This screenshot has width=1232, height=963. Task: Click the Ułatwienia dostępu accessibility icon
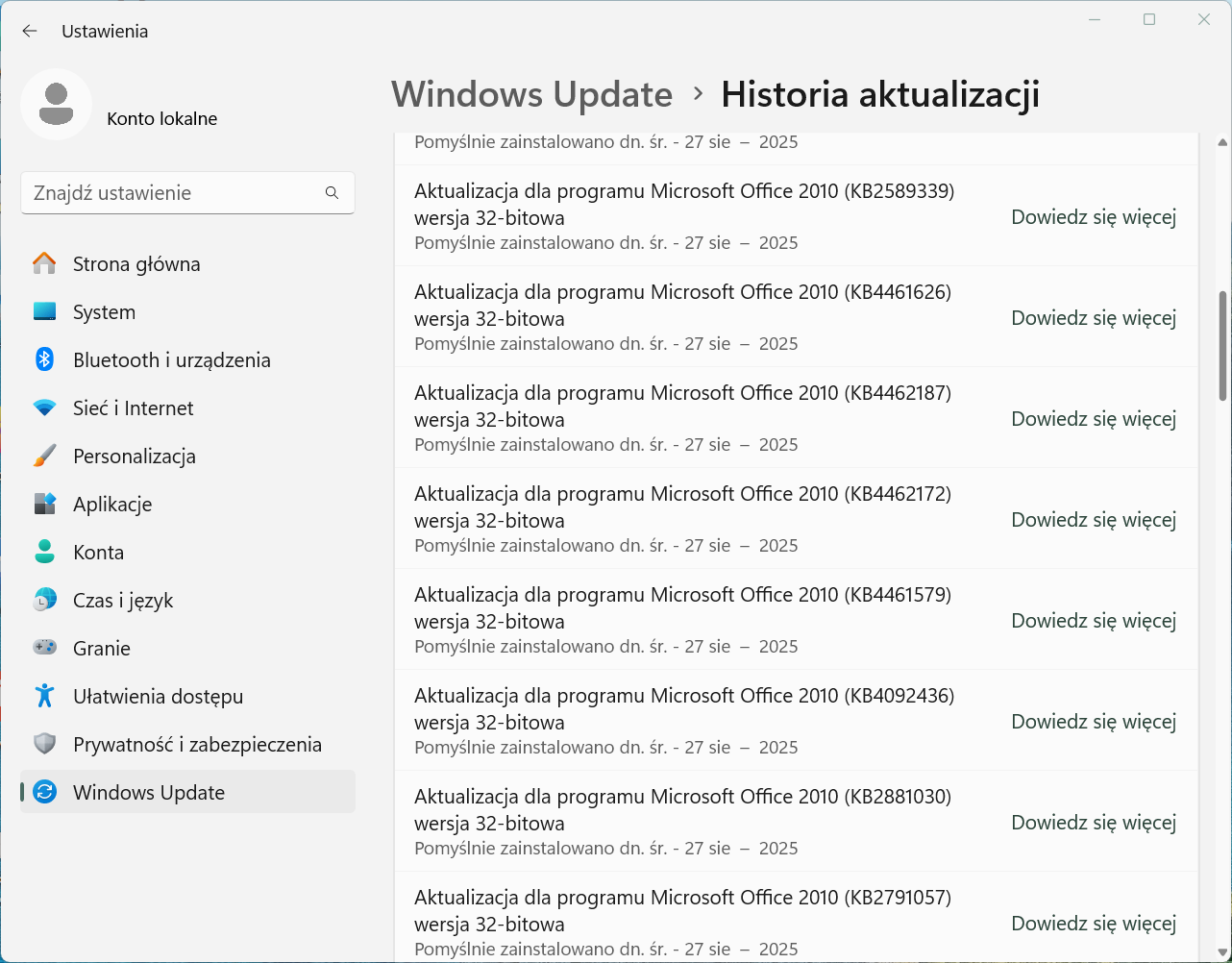[44, 696]
